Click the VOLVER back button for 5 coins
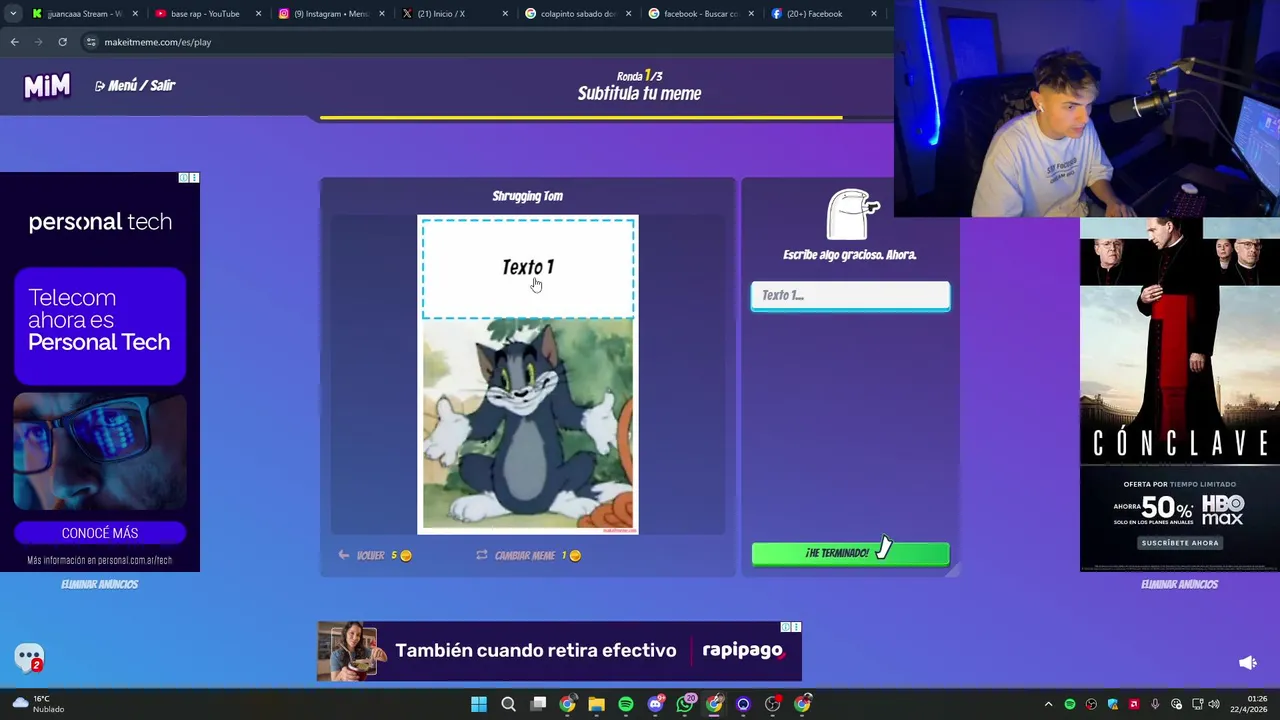This screenshot has width=1280, height=720. tap(375, 555)
